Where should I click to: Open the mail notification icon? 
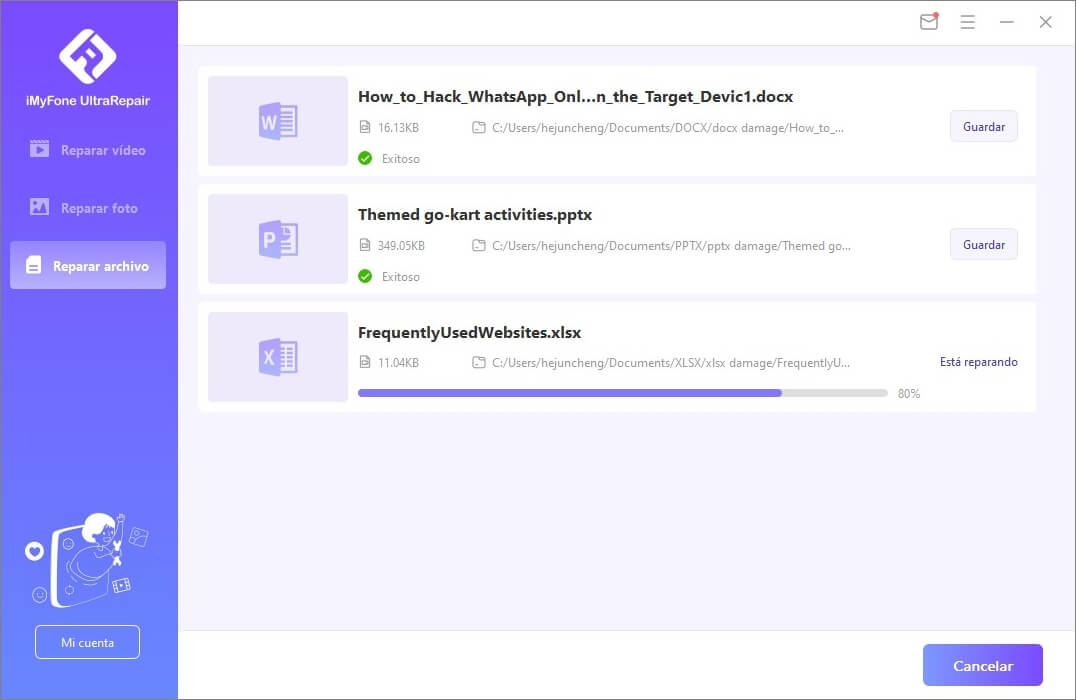coord(929,22)
